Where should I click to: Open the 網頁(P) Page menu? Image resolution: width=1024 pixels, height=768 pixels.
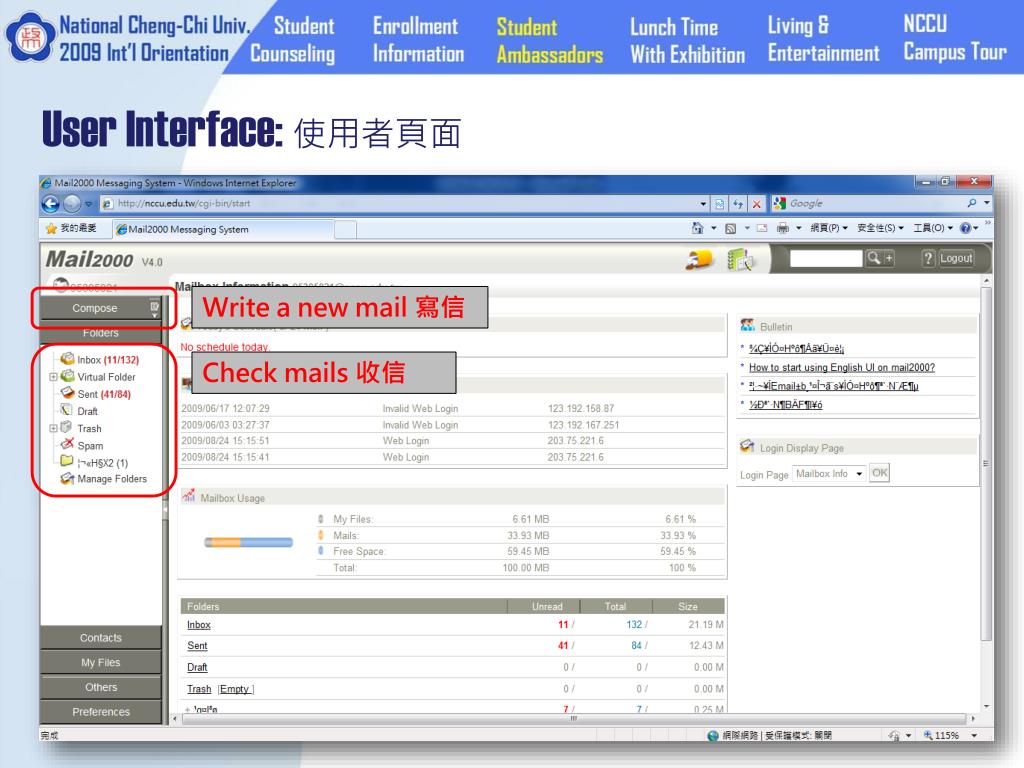(829, 228)
